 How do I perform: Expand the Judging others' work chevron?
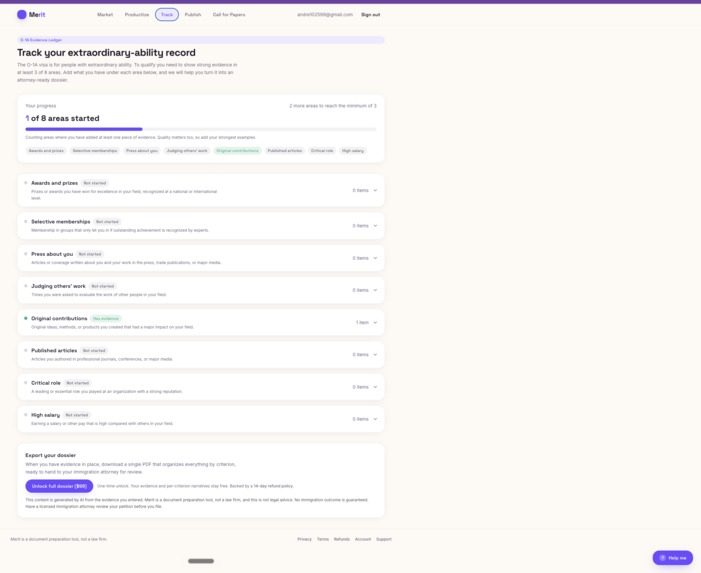pos(375,290)
